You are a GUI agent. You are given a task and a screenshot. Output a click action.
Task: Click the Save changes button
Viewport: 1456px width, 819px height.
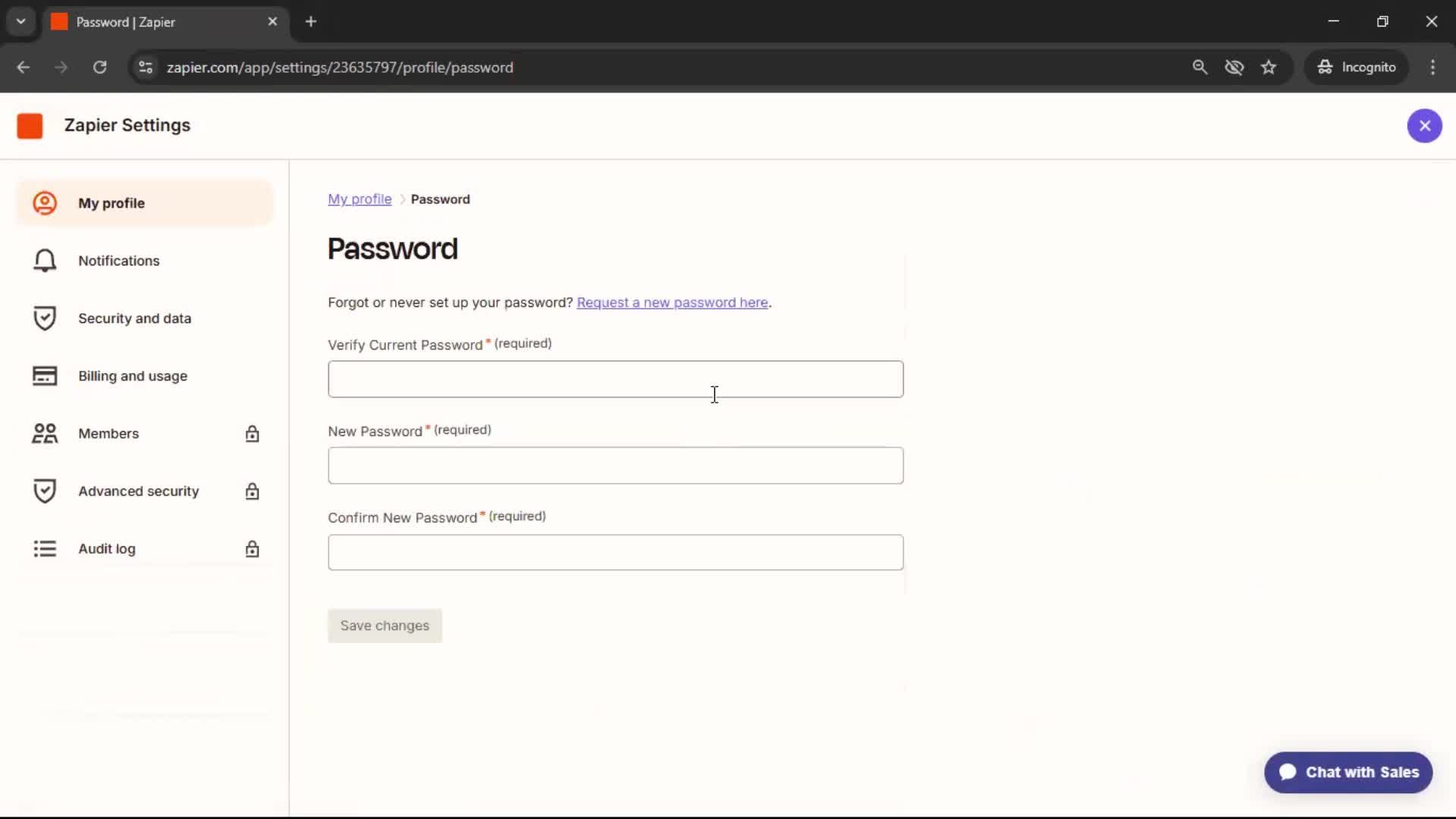384,626
